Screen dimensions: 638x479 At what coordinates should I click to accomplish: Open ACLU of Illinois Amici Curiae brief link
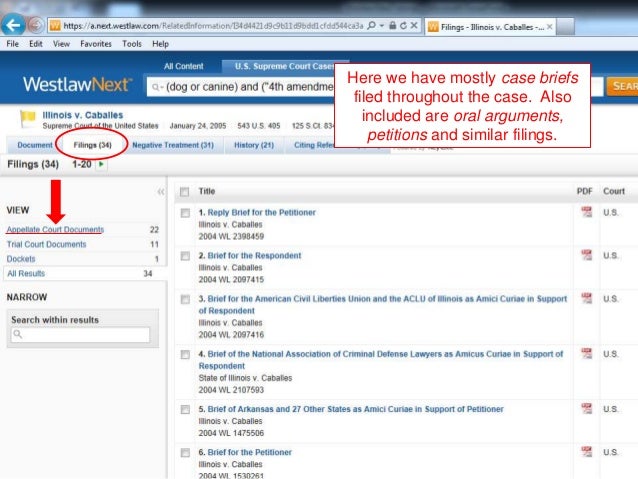(382, 305)
